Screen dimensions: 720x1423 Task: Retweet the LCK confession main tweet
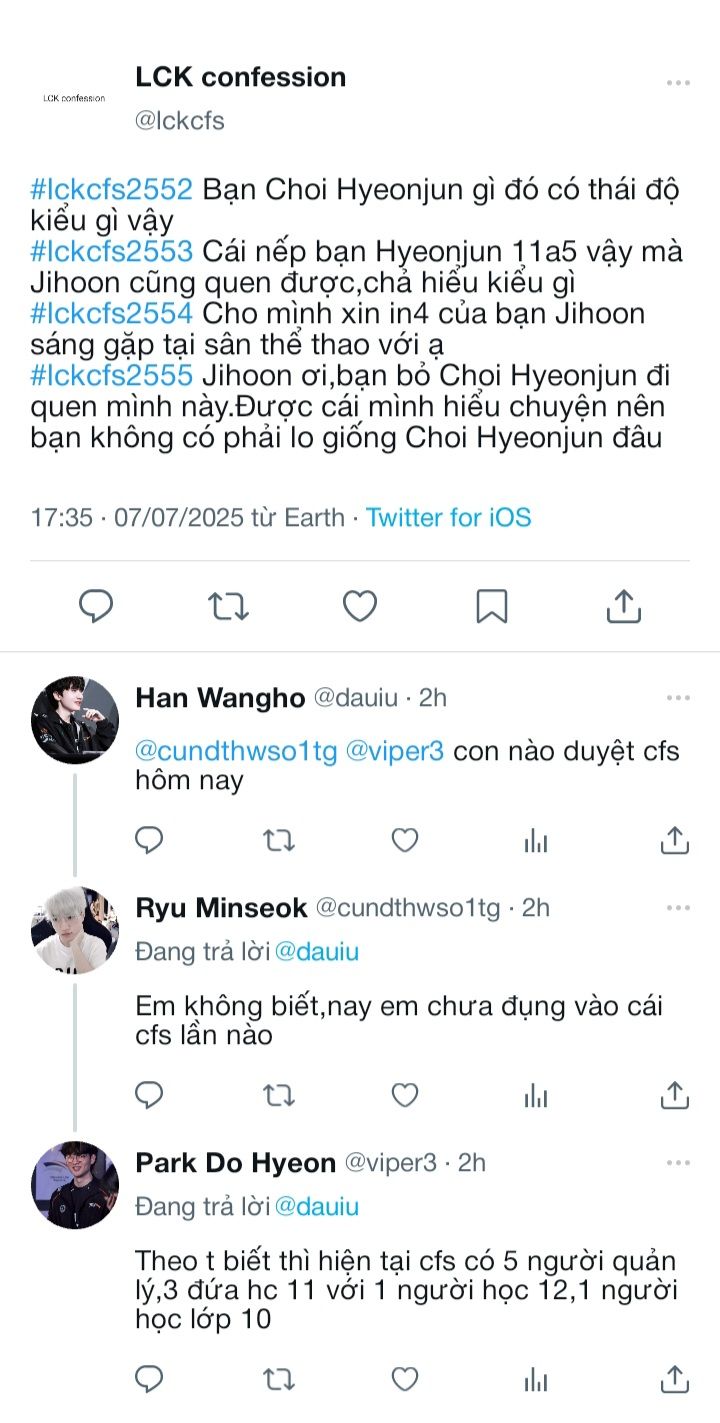pyautogui.click(x=228, y=606)
